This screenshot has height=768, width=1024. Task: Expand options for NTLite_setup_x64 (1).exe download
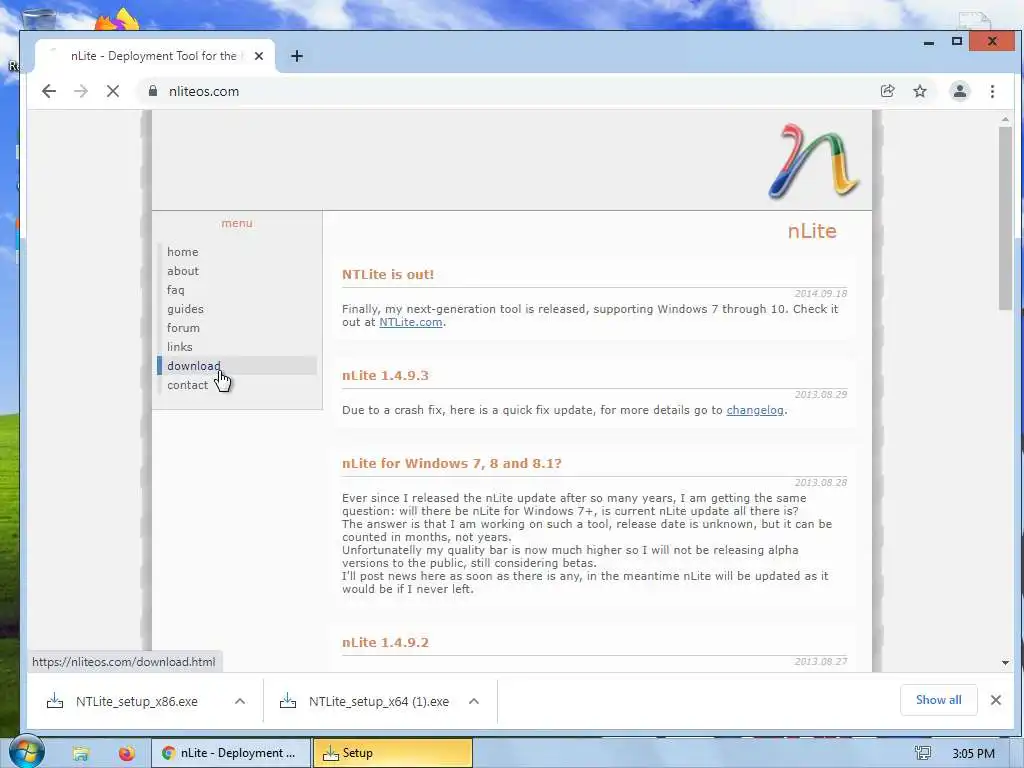point(474,701)
